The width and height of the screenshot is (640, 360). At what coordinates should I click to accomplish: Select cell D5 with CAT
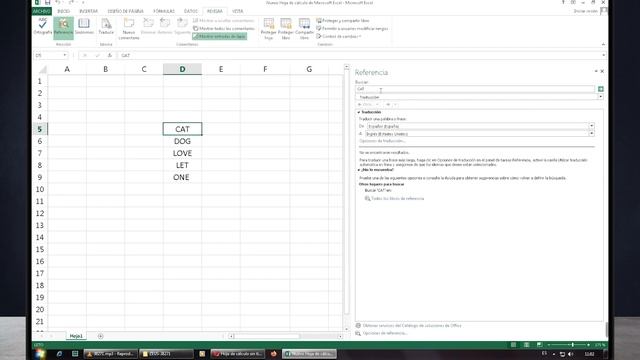pos(182,129)
